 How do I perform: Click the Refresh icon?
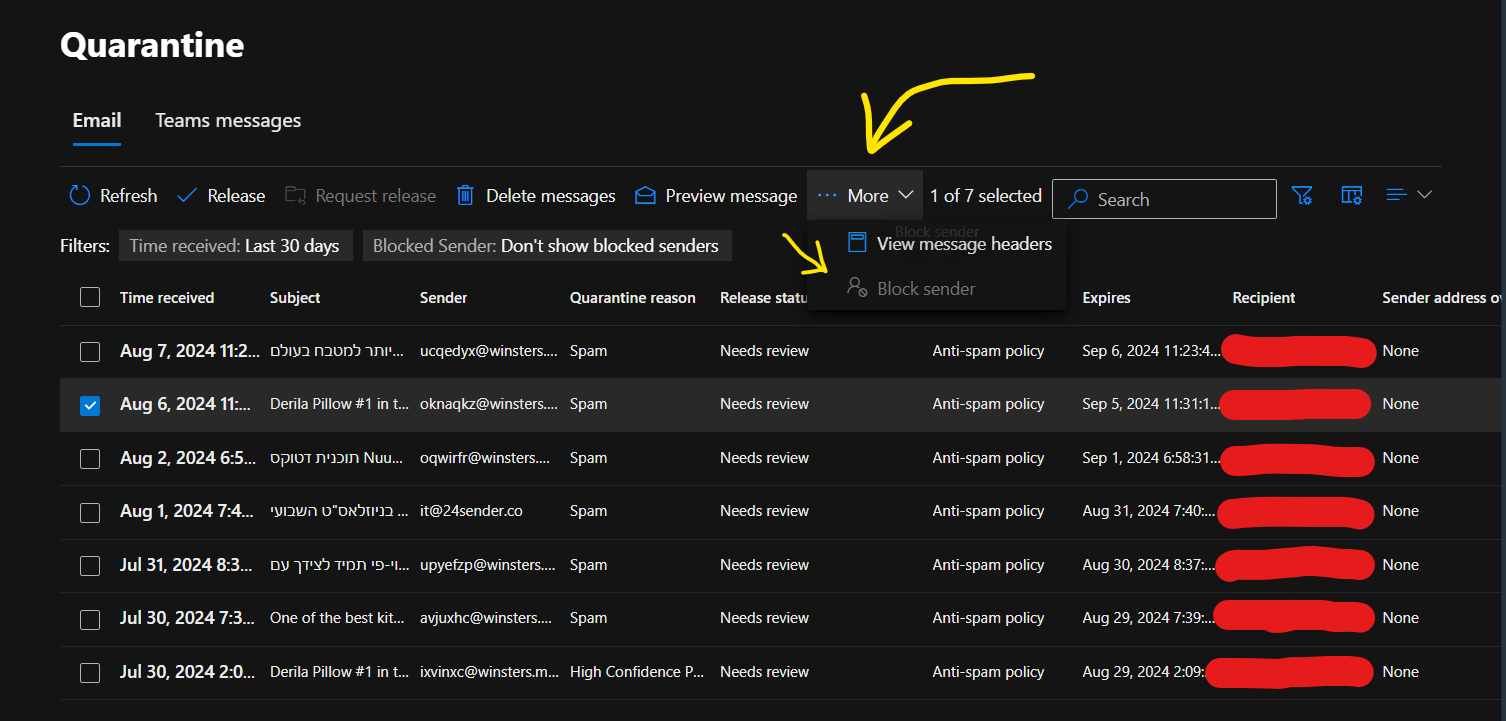click(x=79, y=196)
